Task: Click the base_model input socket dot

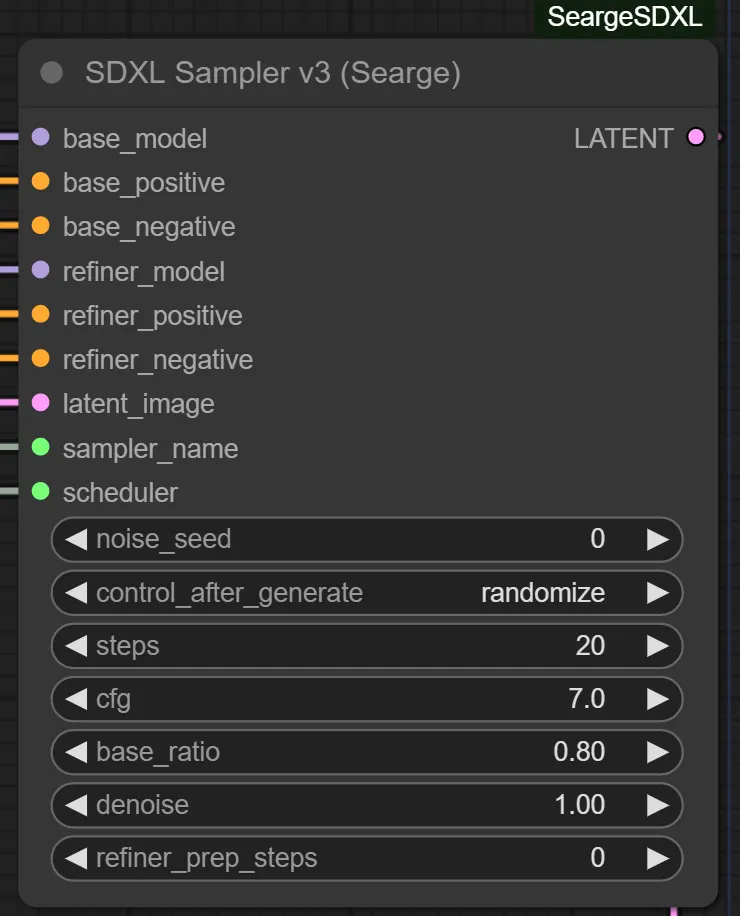Action: click(40, 138)
